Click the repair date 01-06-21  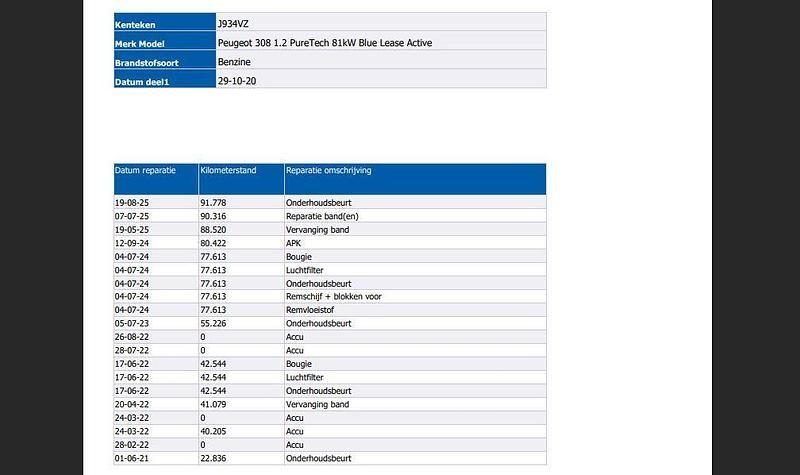point(133,459)
